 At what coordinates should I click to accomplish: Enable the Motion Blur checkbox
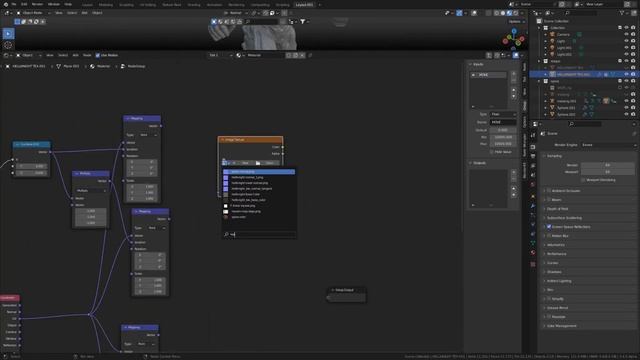point(549,236)
